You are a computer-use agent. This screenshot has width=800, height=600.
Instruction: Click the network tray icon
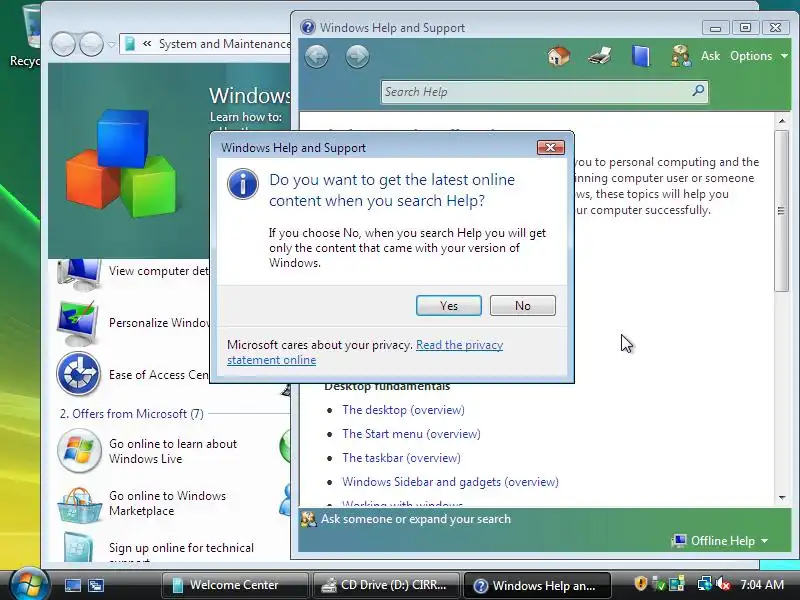click(705, 584)
